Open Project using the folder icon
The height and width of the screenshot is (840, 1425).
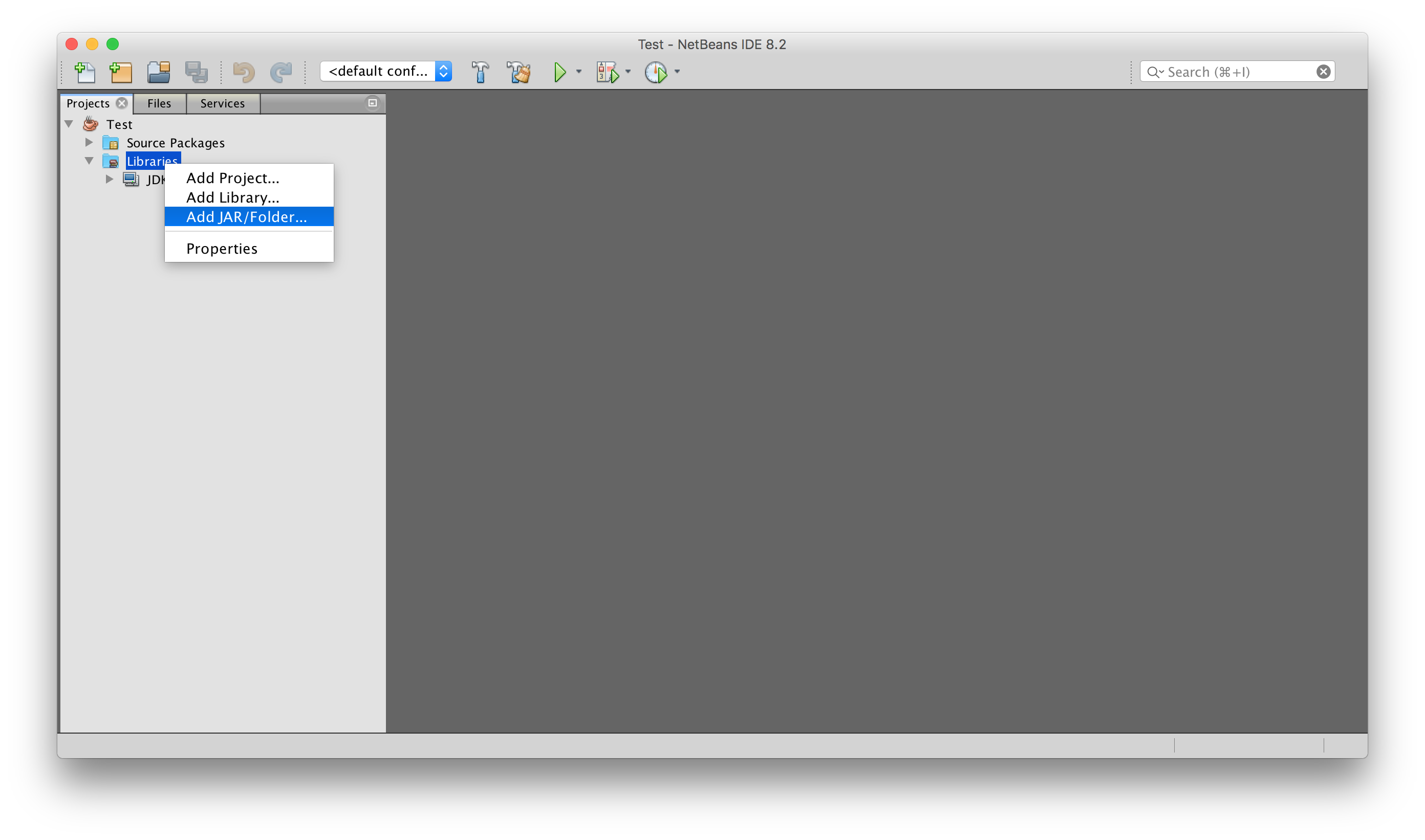click(x=159, y=72)
